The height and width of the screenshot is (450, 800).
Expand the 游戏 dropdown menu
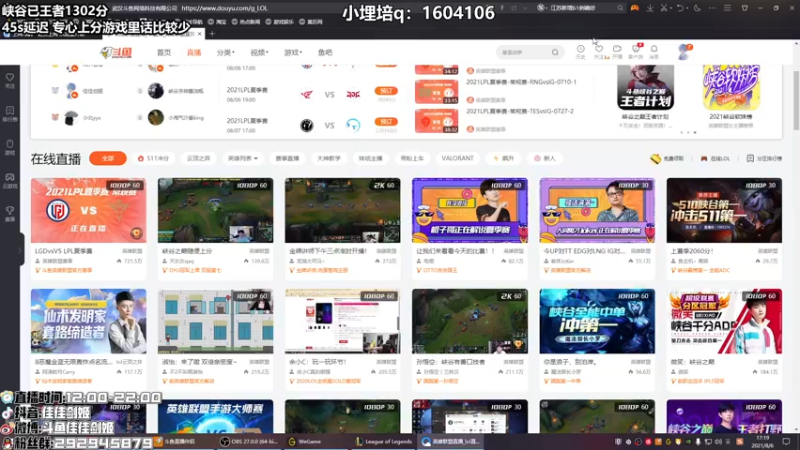coord(293,53)
